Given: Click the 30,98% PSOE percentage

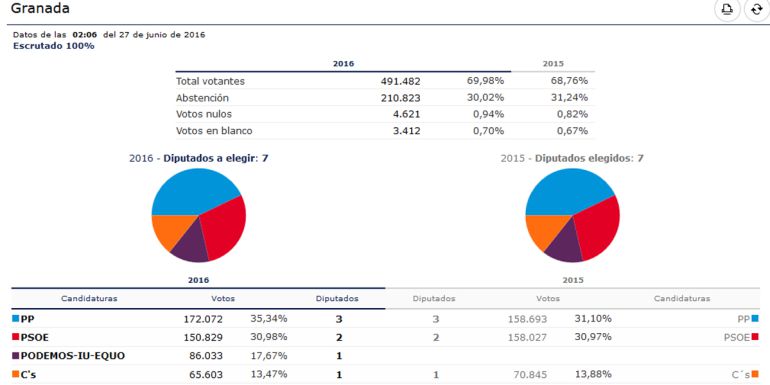Looking at the screenshot, I should (269, 337).
